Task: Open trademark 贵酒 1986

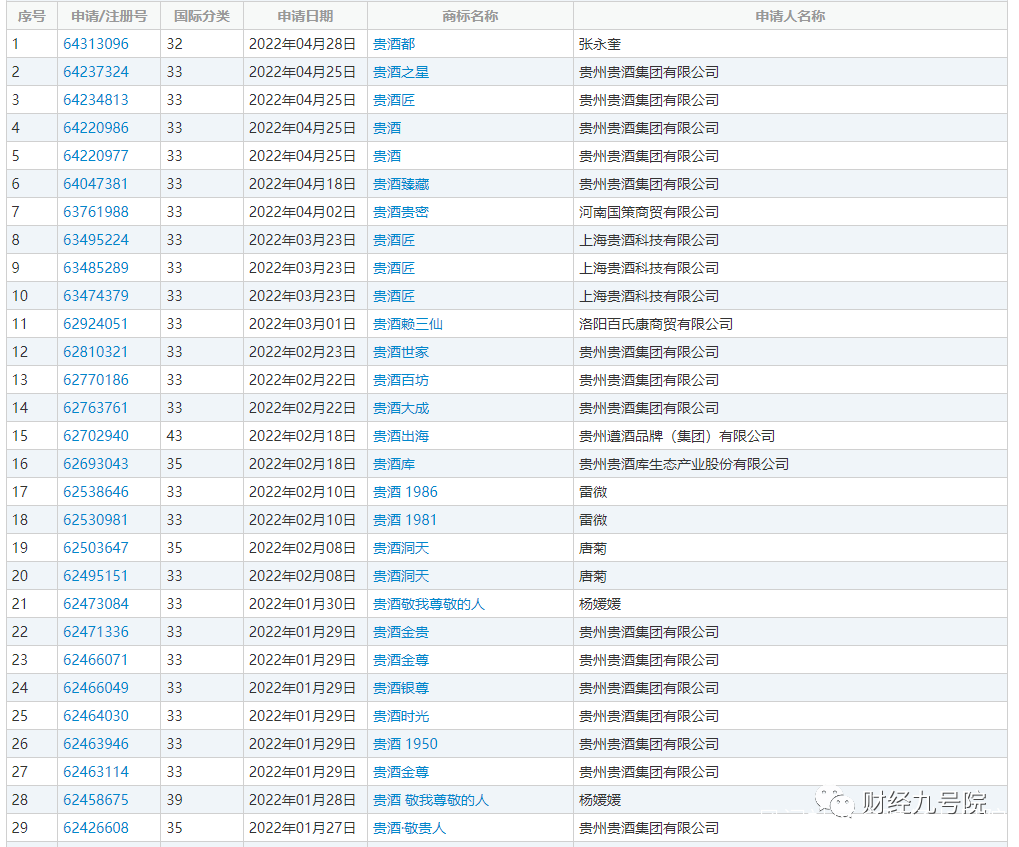Action: pyautogui.click(x=406, y=491)
